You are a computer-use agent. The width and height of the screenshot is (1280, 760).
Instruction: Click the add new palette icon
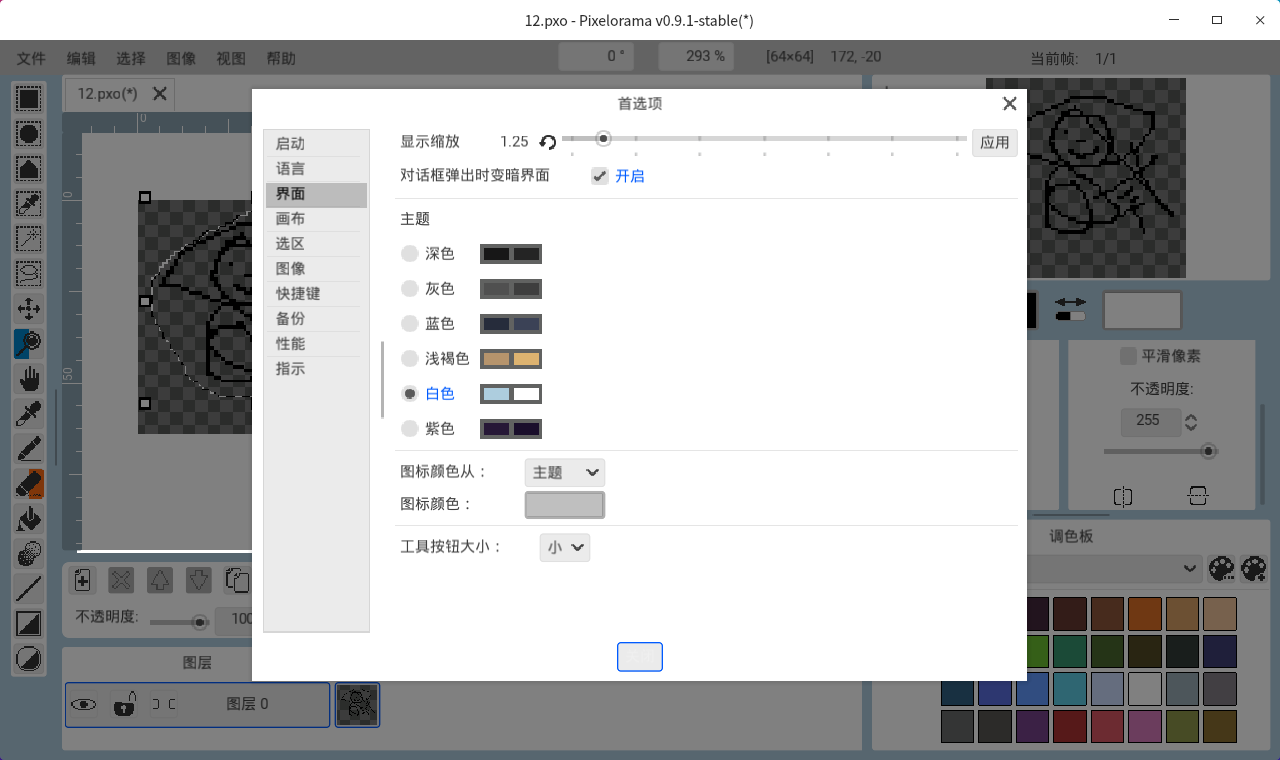pos(1221,569)
